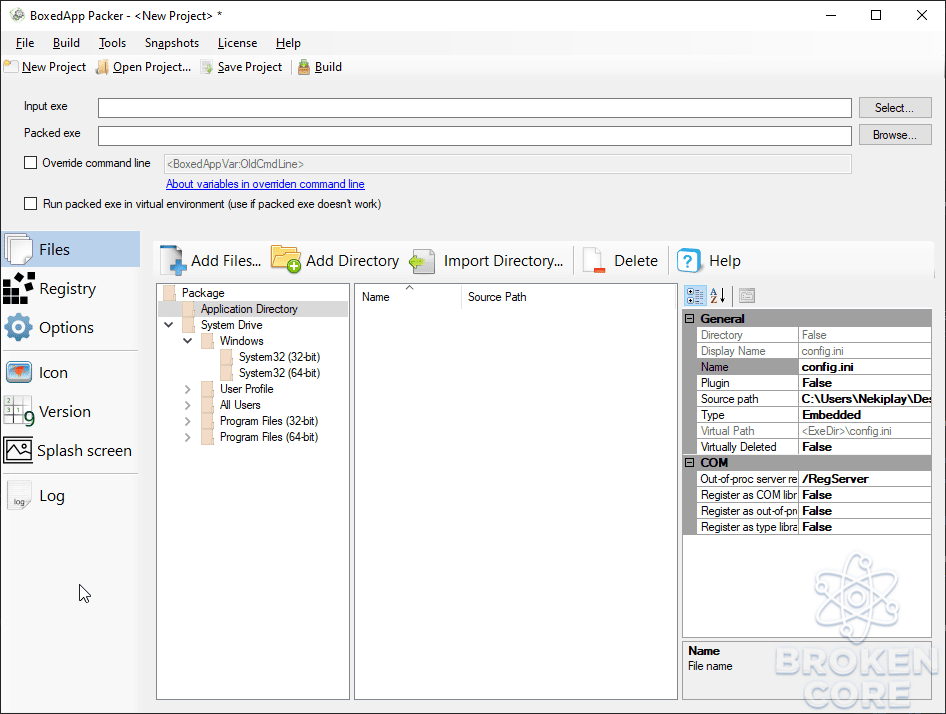Delete the selected file entry

620,261
